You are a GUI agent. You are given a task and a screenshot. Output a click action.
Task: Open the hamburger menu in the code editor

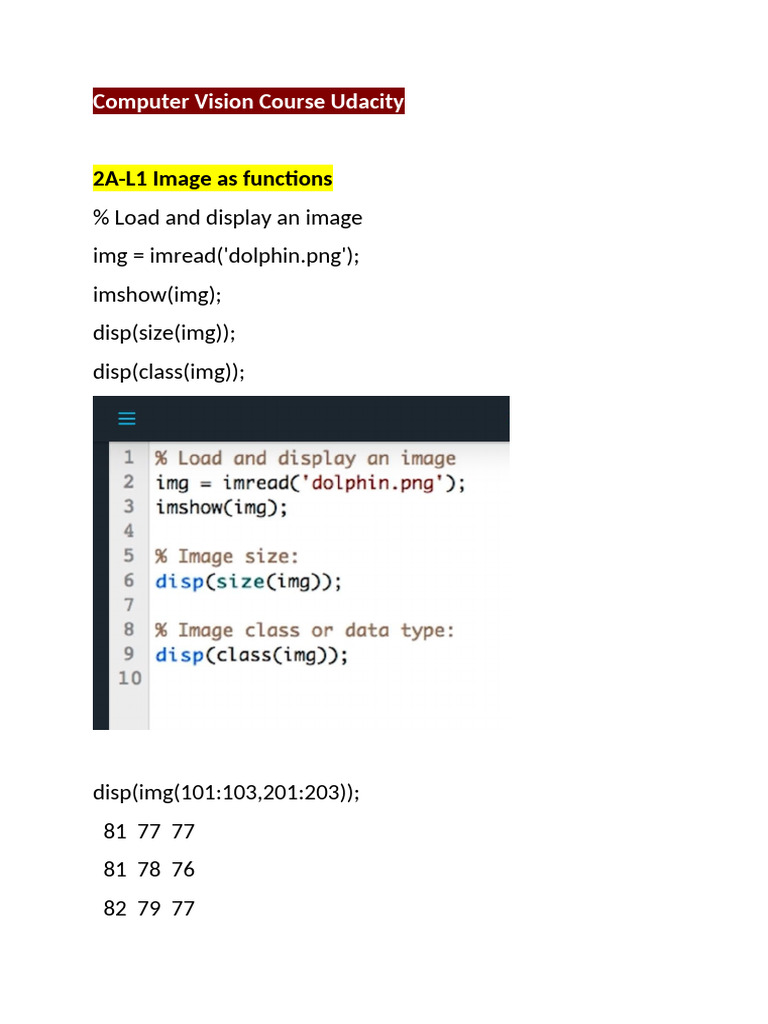click(x=127, y=419)
